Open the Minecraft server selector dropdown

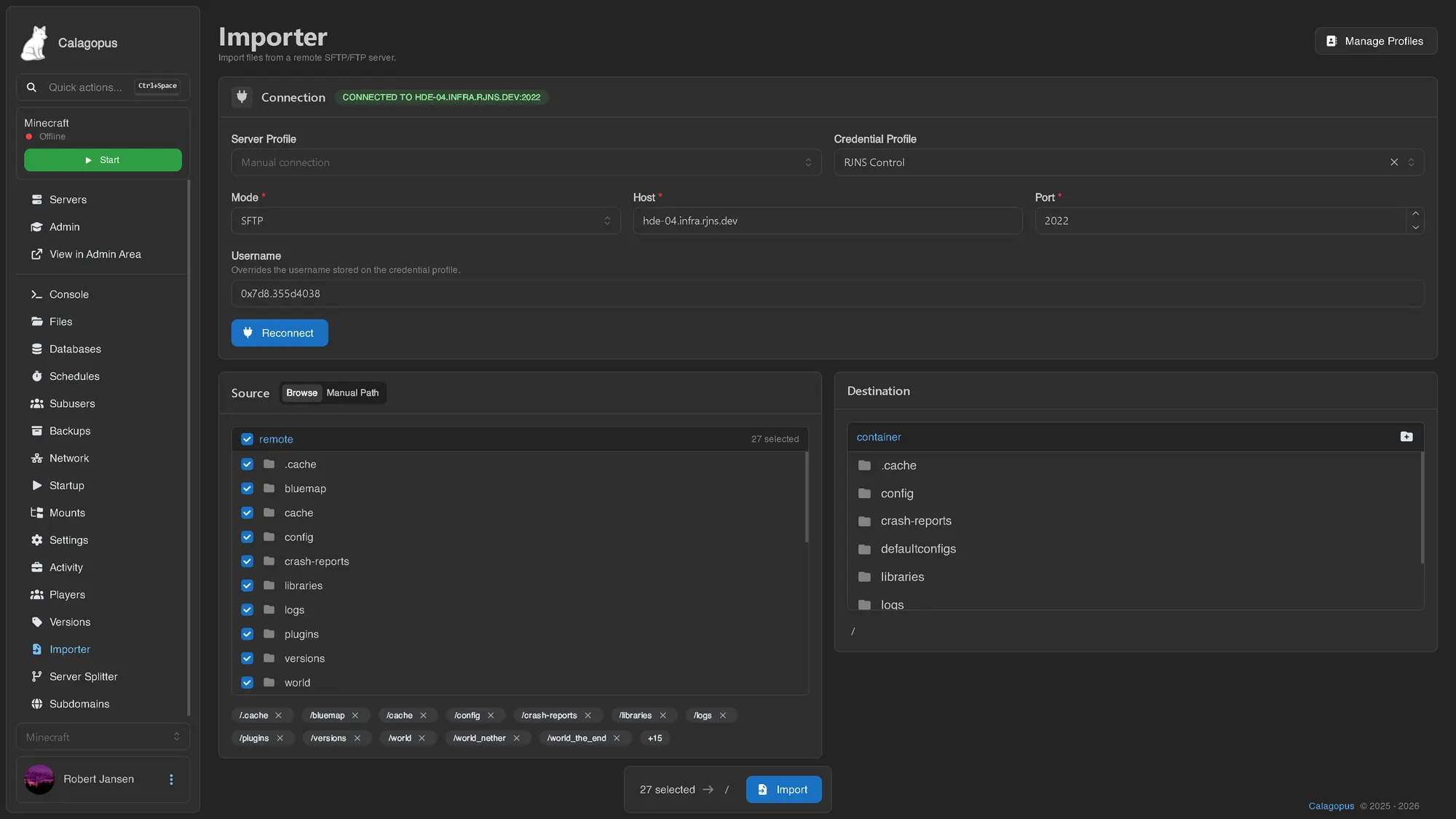[x=103, y=737]
